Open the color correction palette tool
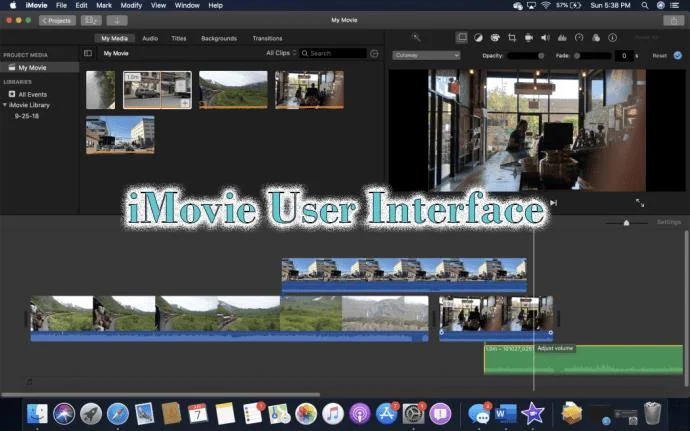 [x=495, y=38]
